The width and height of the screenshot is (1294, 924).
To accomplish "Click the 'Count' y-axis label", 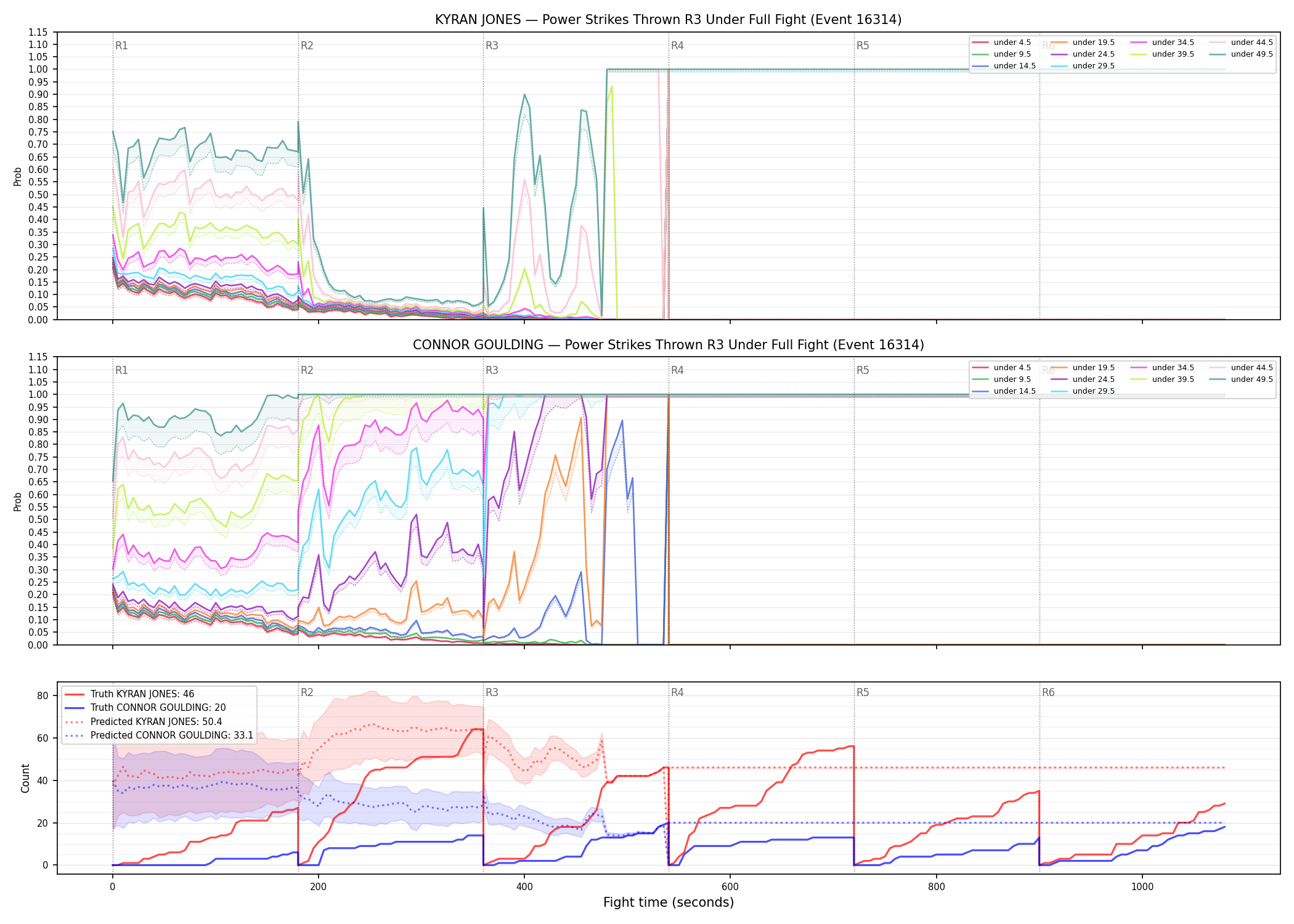I will click(25, 778).
